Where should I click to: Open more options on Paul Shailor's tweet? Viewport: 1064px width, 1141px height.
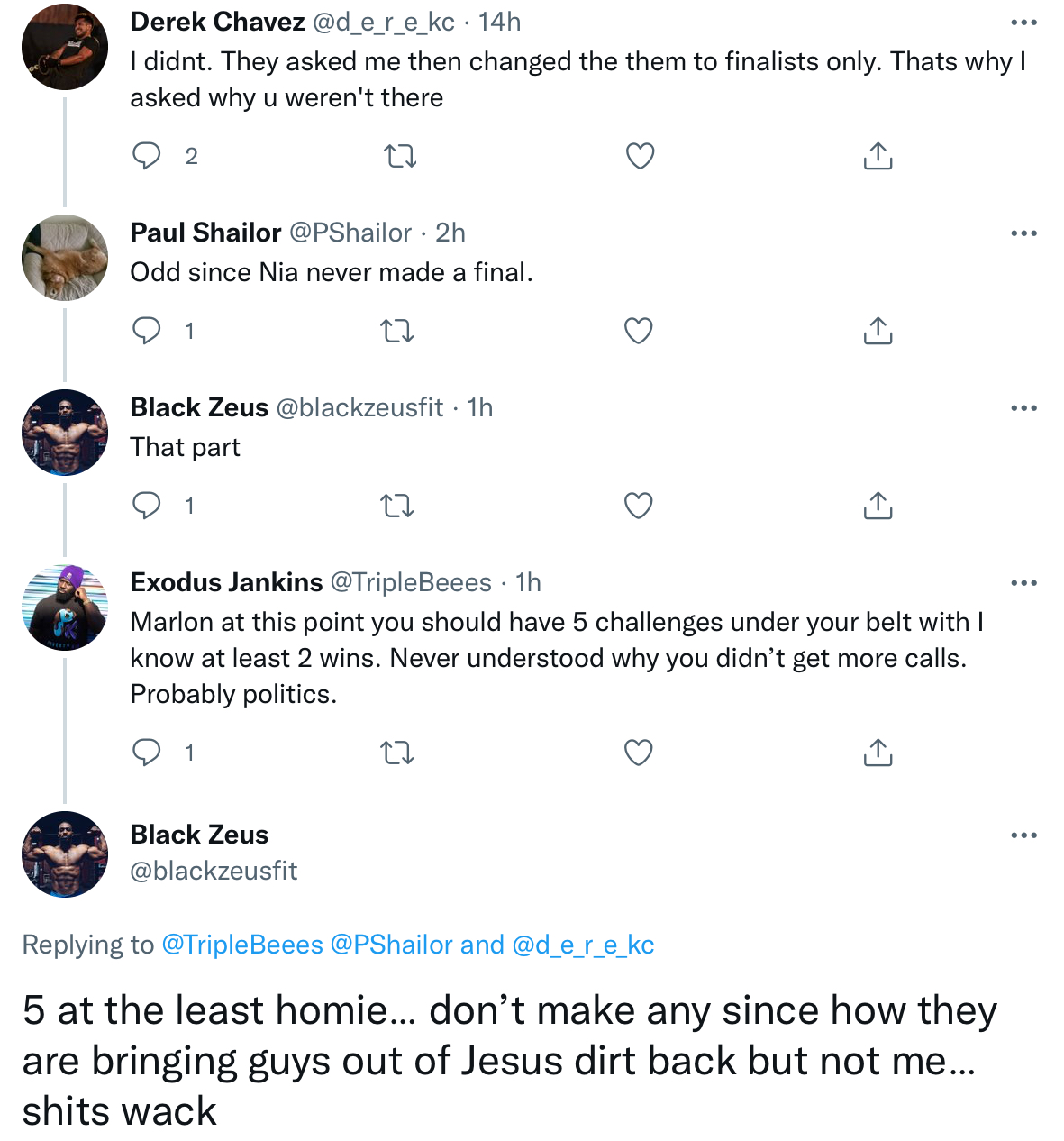[1024, 233]
